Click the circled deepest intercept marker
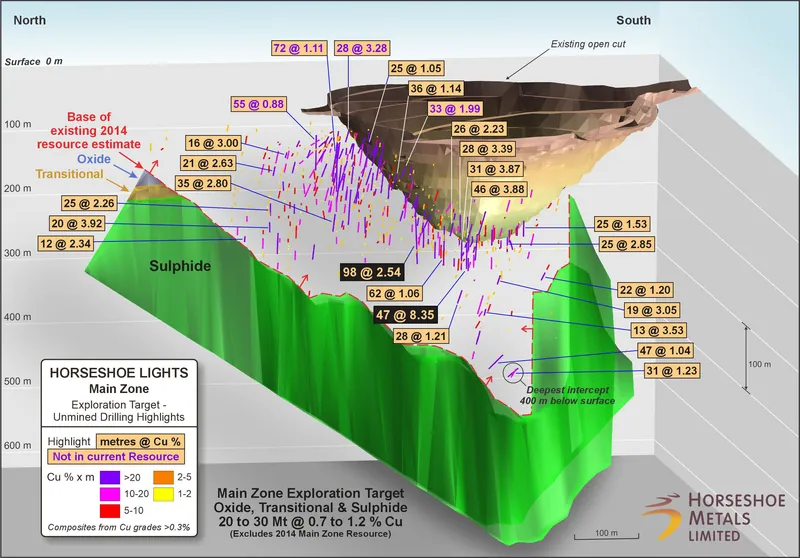This screenshot has width=800, height=558. click(x=513, y=373)
